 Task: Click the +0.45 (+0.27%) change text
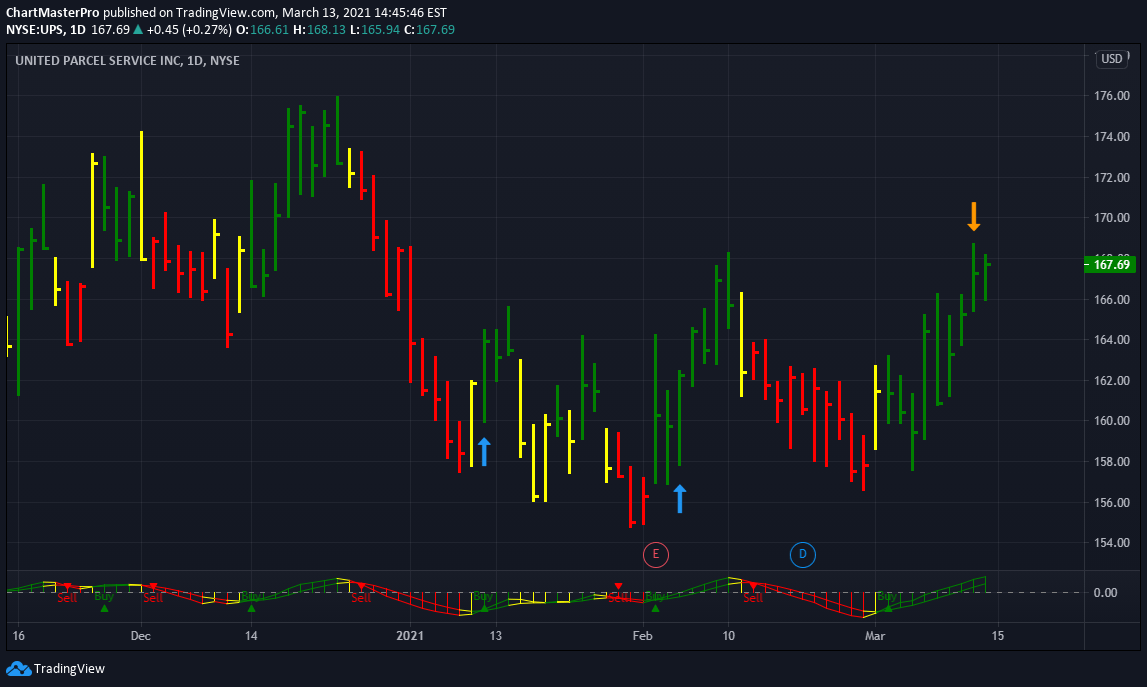pos(189,30)
